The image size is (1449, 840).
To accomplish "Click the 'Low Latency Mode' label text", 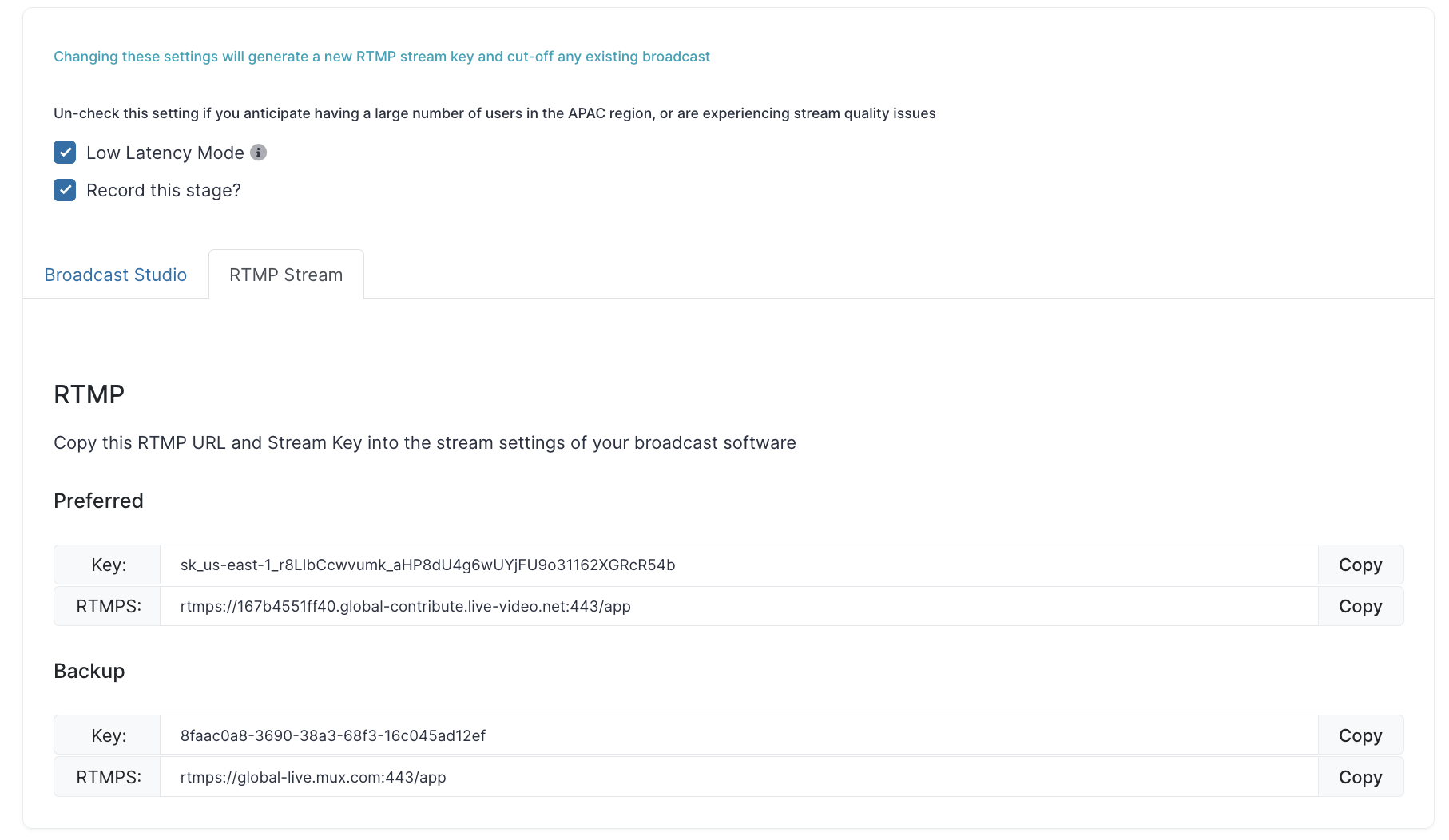I will 165,153.
